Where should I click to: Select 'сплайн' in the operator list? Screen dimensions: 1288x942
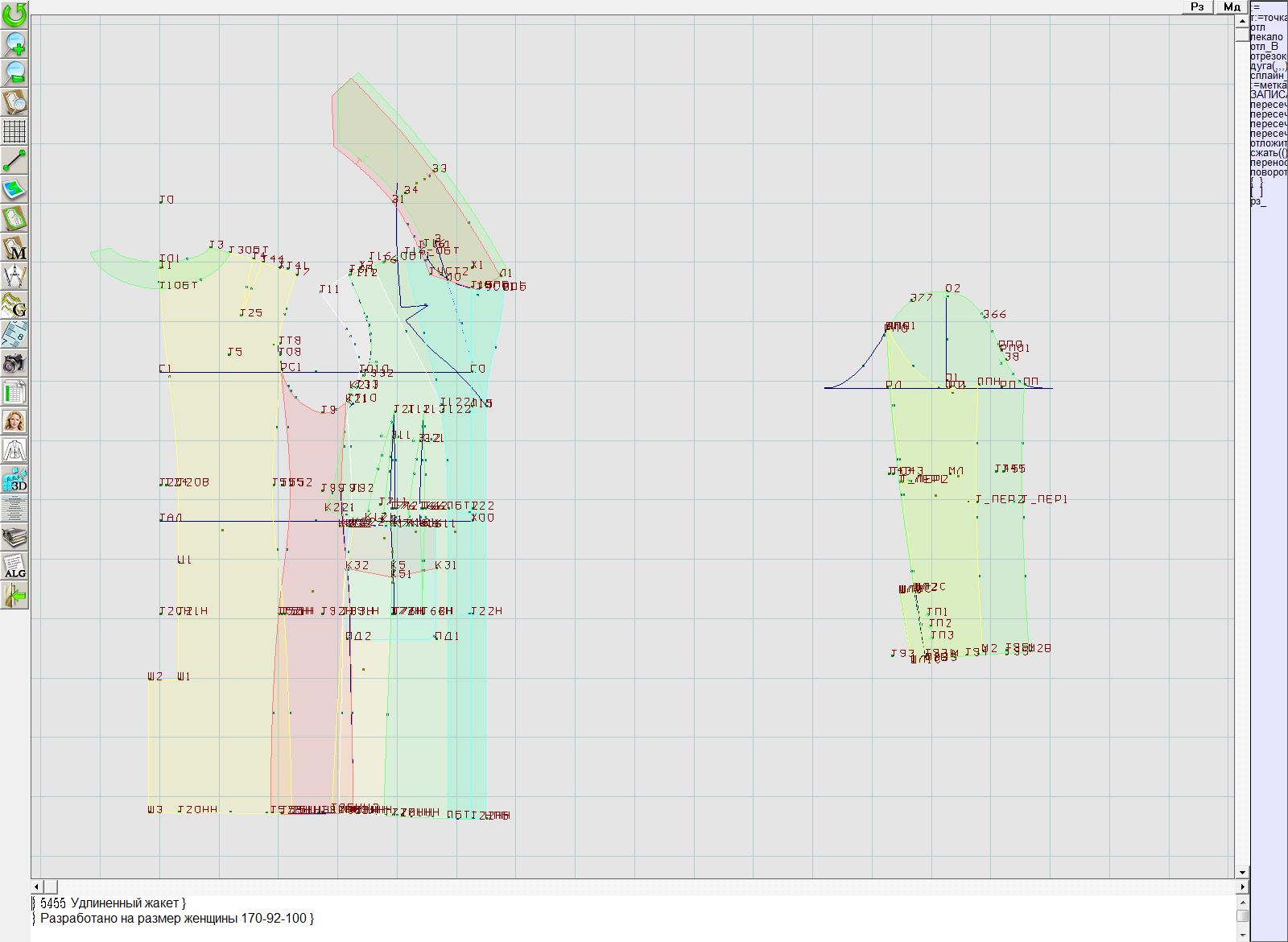pos(1268,76)
